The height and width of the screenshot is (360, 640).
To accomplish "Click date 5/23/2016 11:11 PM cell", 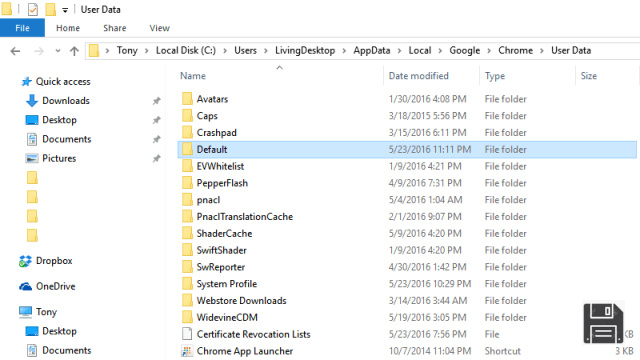I will pyautogui.click(x=430, y=149).
